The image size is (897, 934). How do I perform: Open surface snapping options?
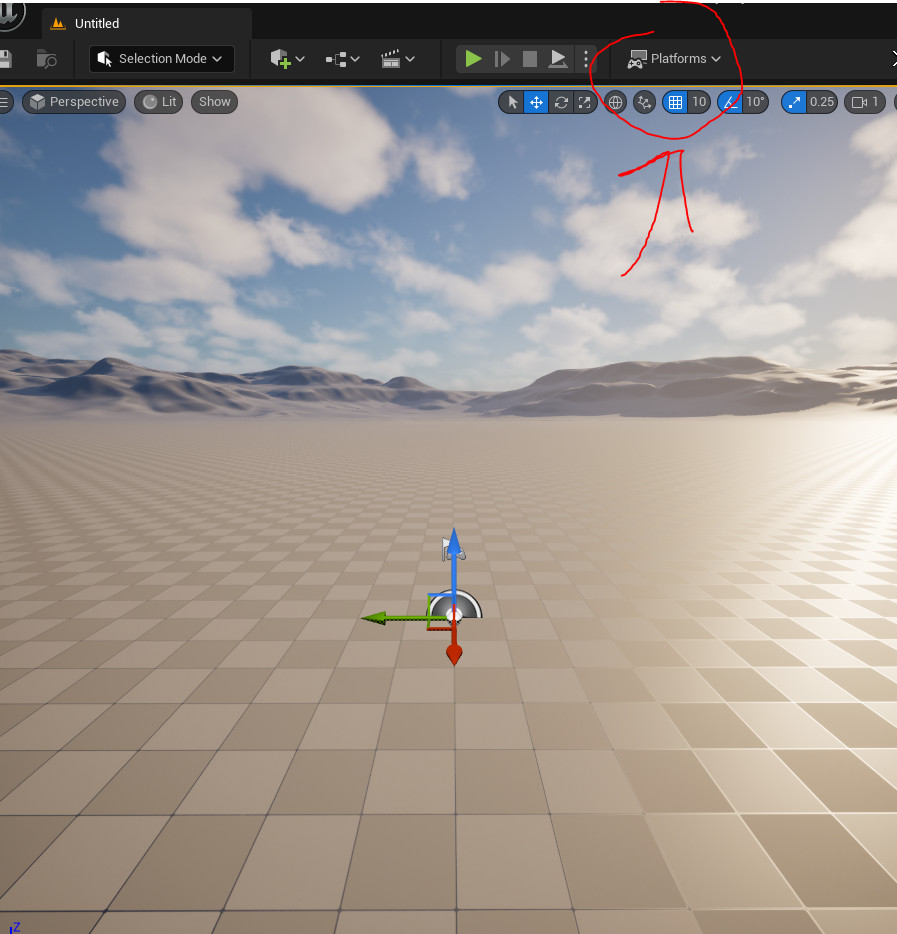(644, 102)
